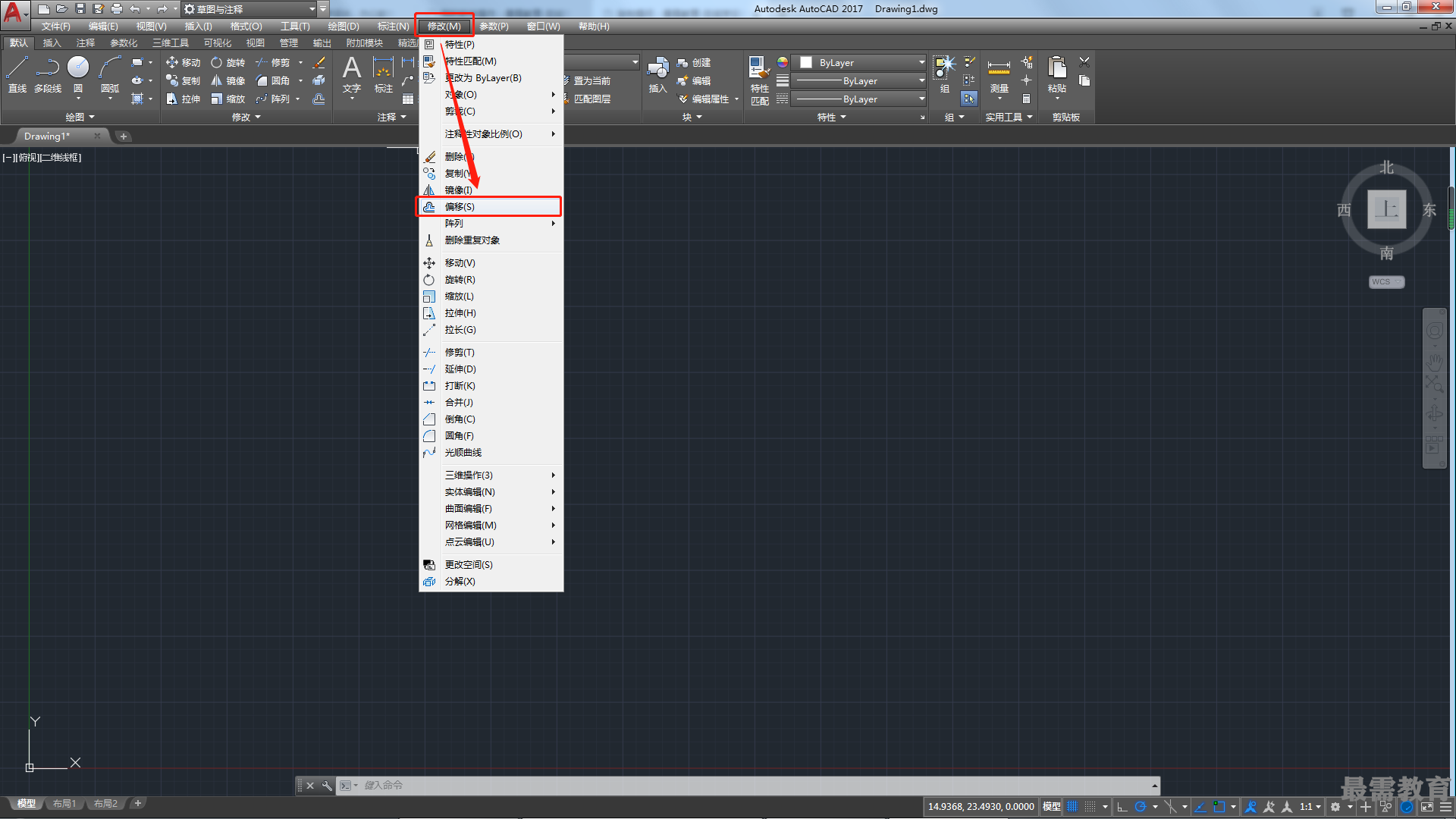Click the Explode icon in Modify panel

coord(319,80)
